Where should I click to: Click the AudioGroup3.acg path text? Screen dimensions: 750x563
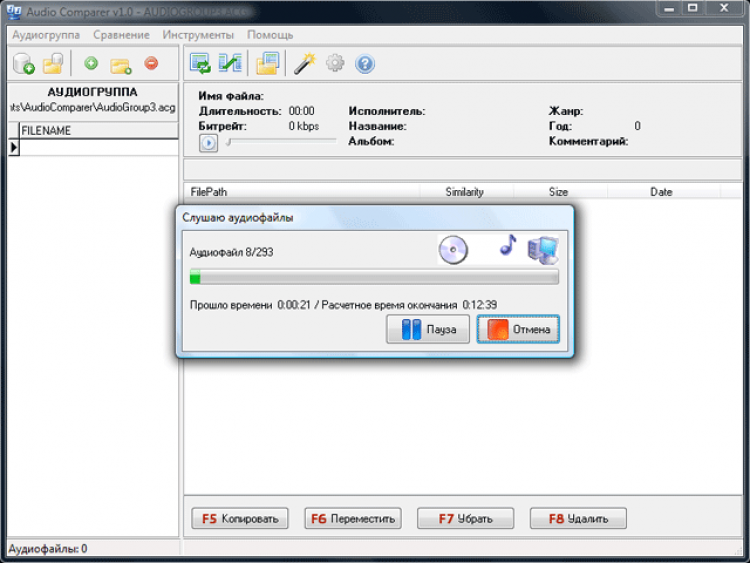93,108
